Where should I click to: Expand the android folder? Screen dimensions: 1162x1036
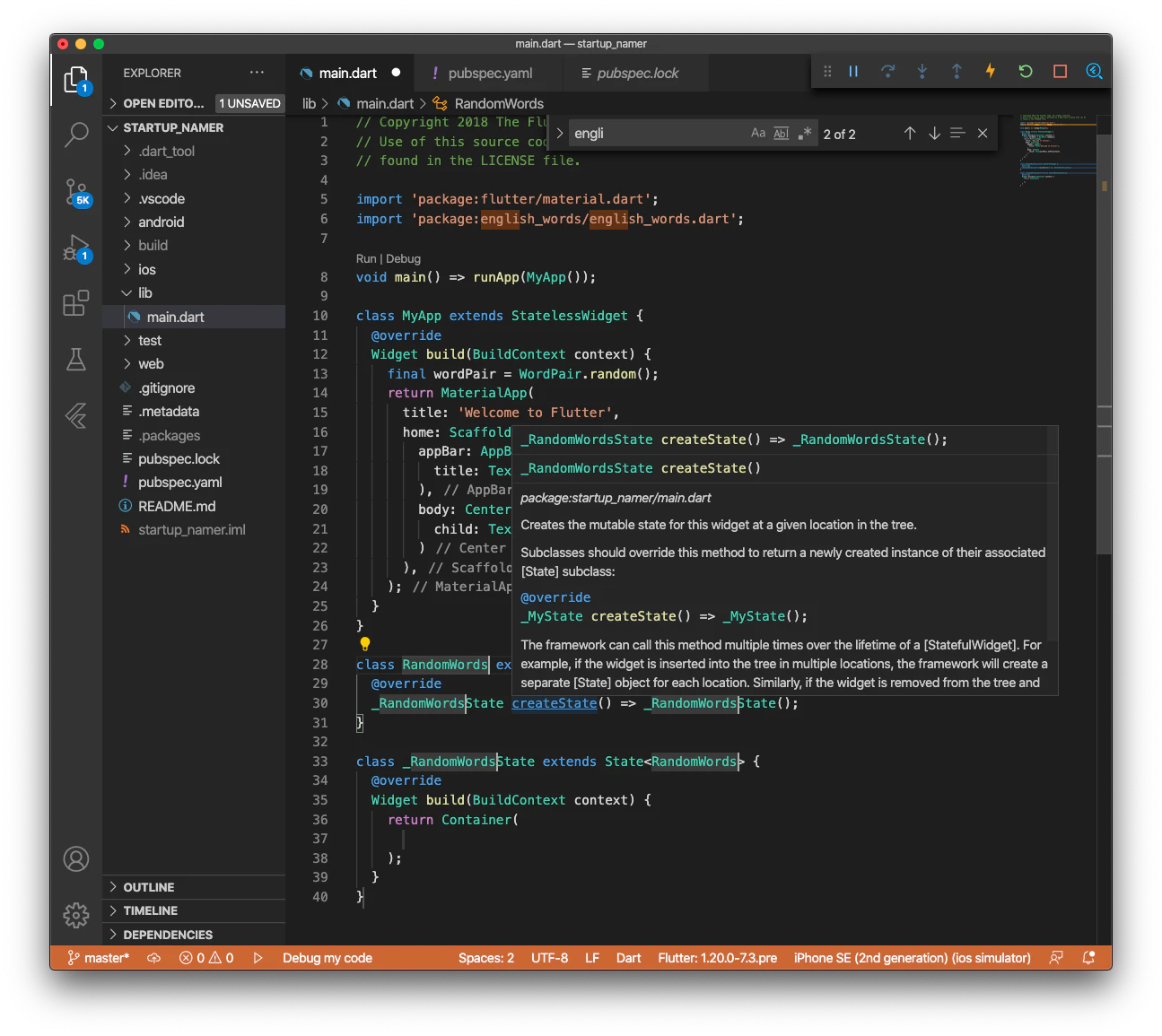click(x=162, y=222)
